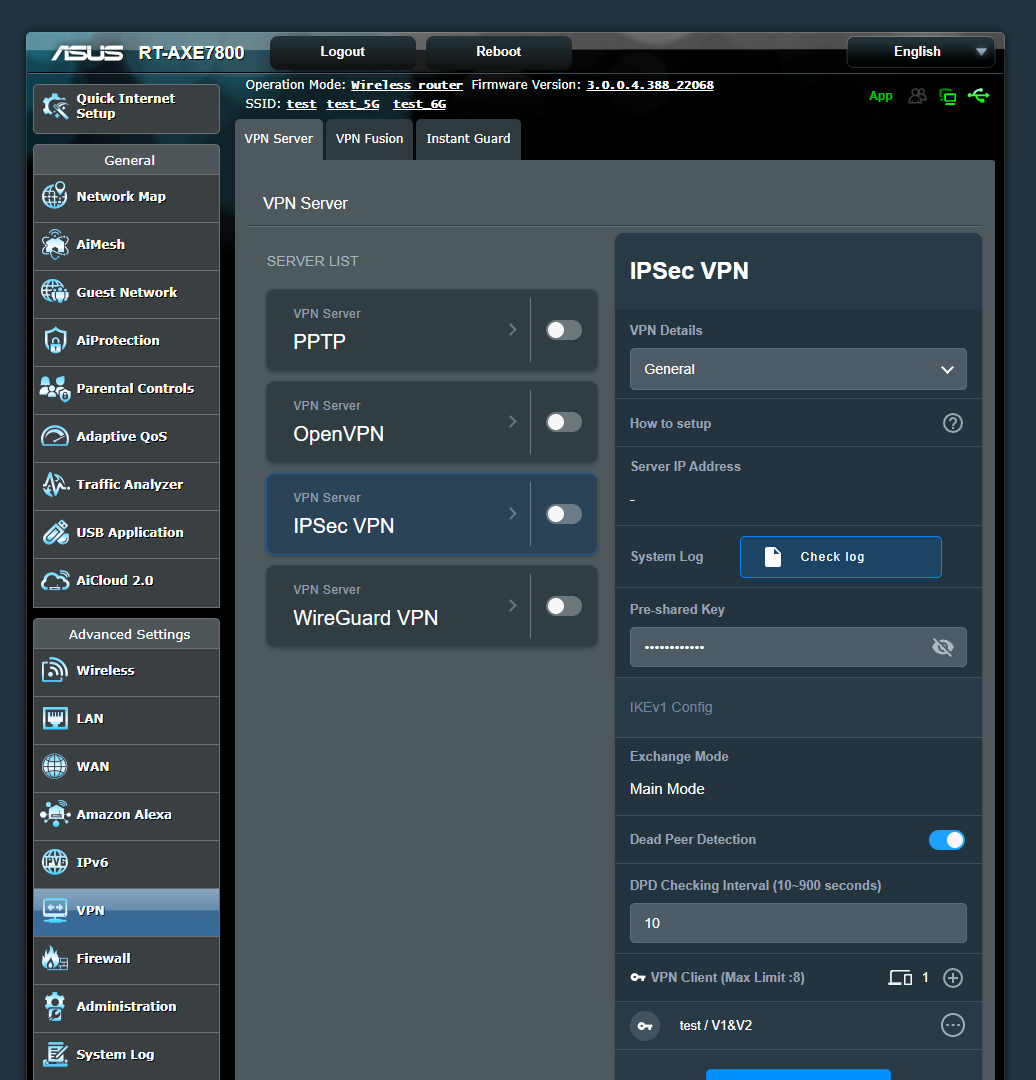Add a VPN client with plus icon

point(953,977)
